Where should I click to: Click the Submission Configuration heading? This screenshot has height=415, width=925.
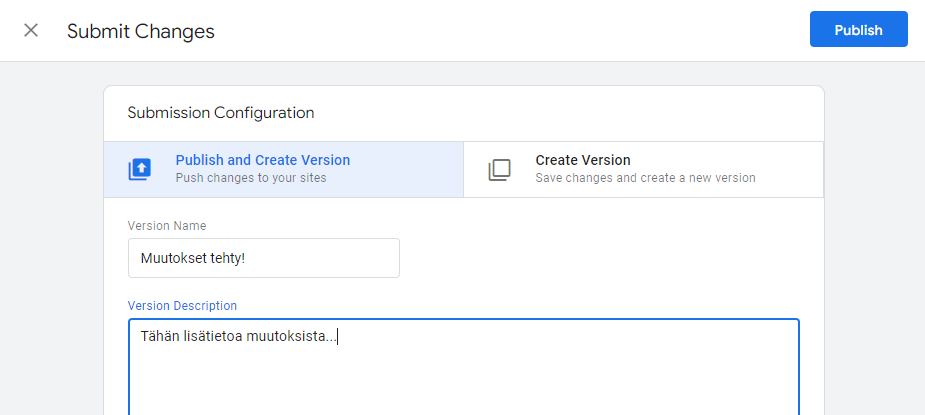(221, 113)
